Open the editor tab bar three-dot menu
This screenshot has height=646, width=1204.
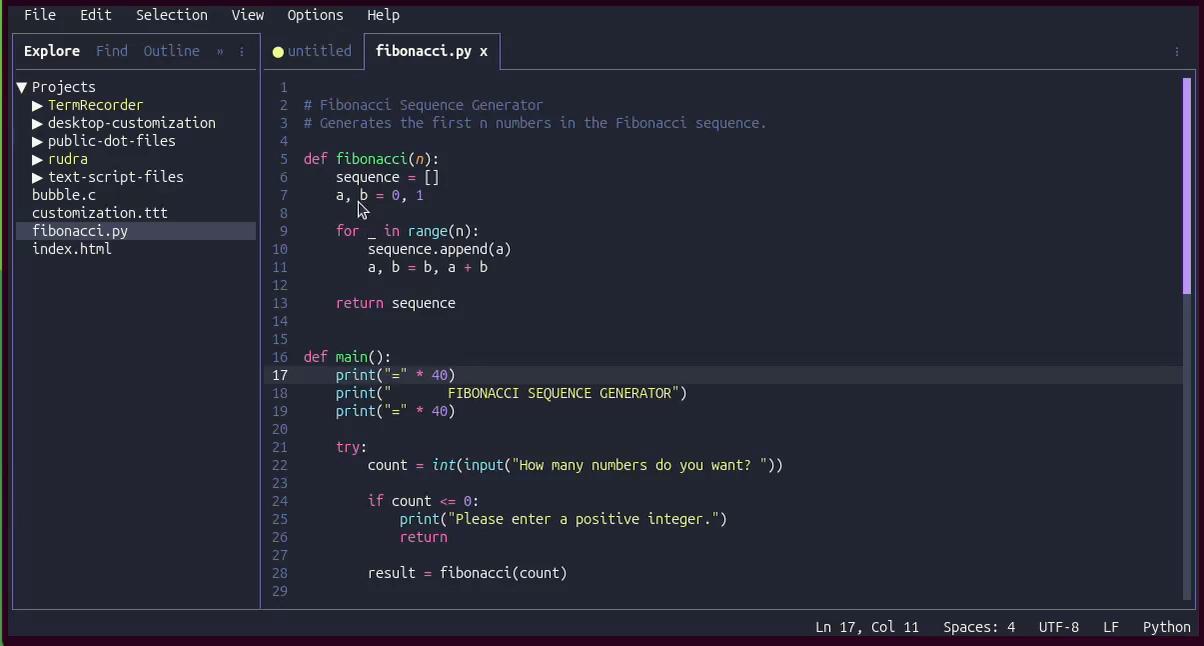(1176, 51)
